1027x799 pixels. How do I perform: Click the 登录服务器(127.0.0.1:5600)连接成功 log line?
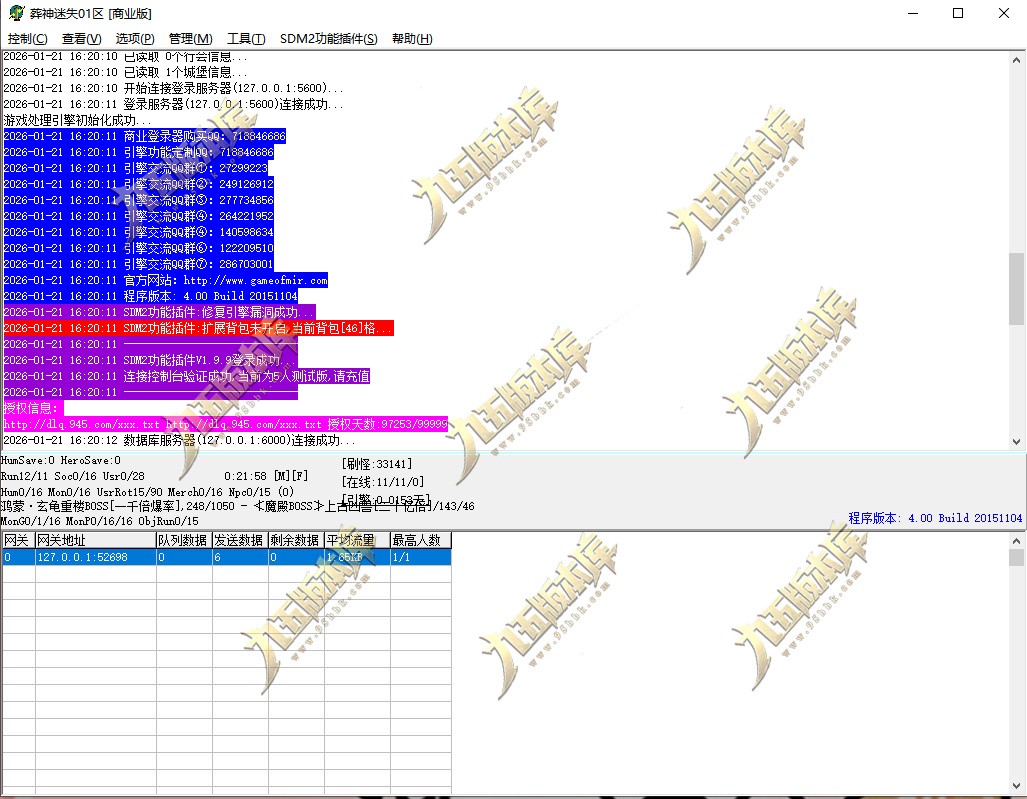[x=174, y=104]
